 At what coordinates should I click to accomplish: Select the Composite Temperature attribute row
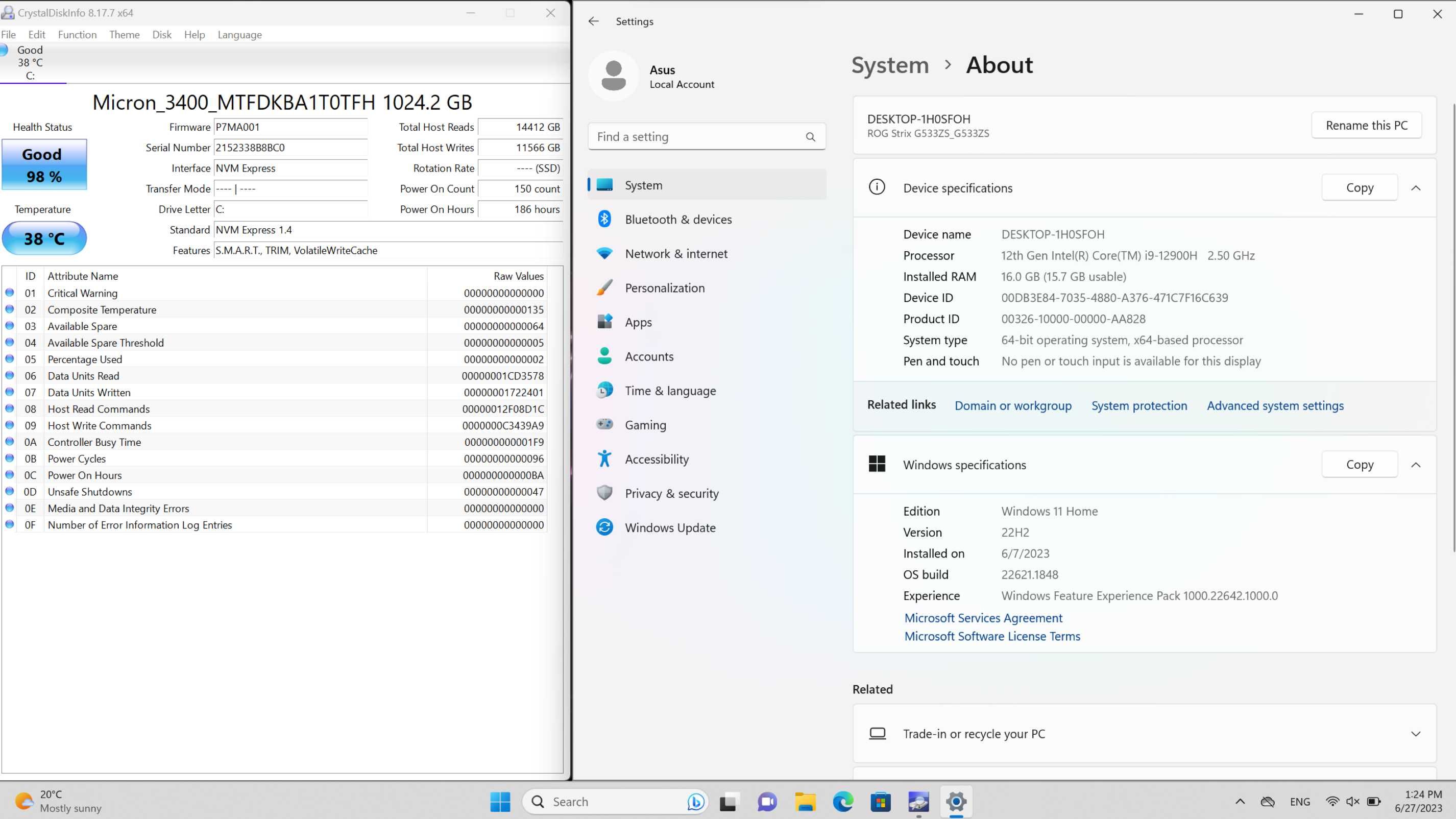pyautogui.click(x=275, y=310)
